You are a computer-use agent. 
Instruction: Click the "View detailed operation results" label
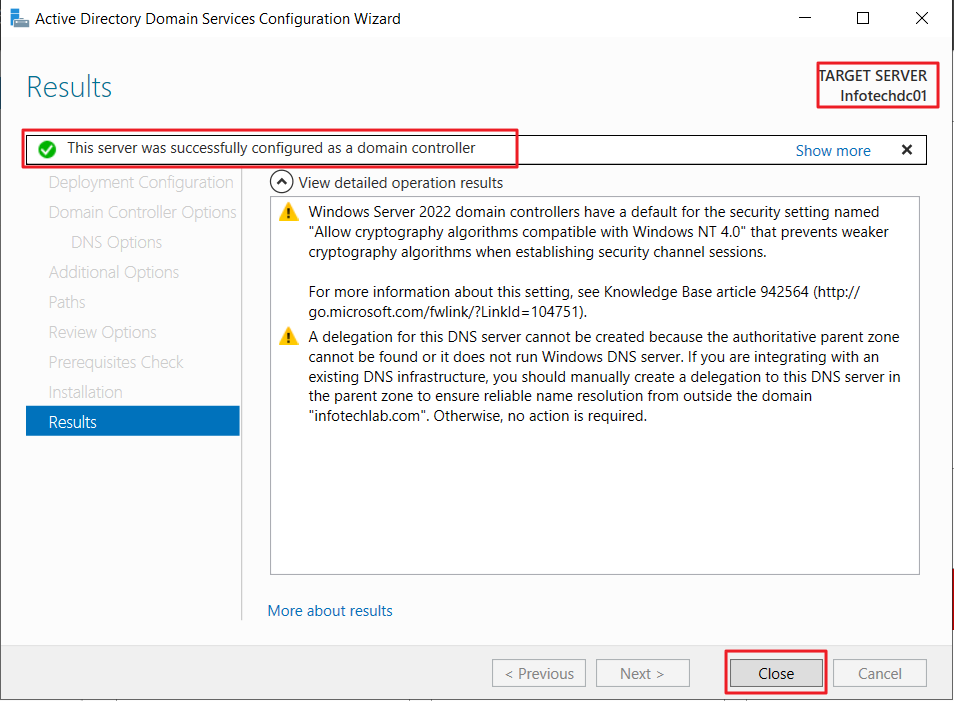click(x=400, y=183)
